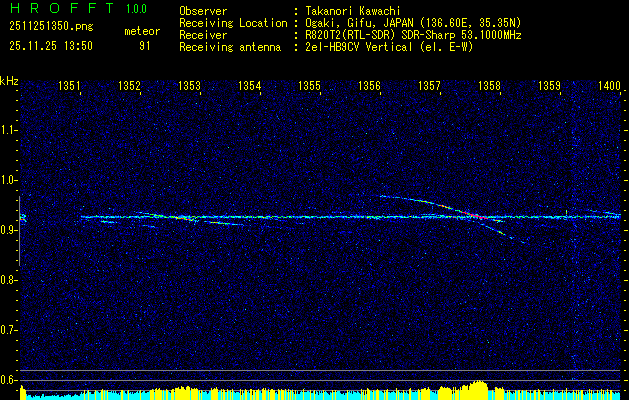
Task: Click the Receiver field label
Action: point(203,35)
